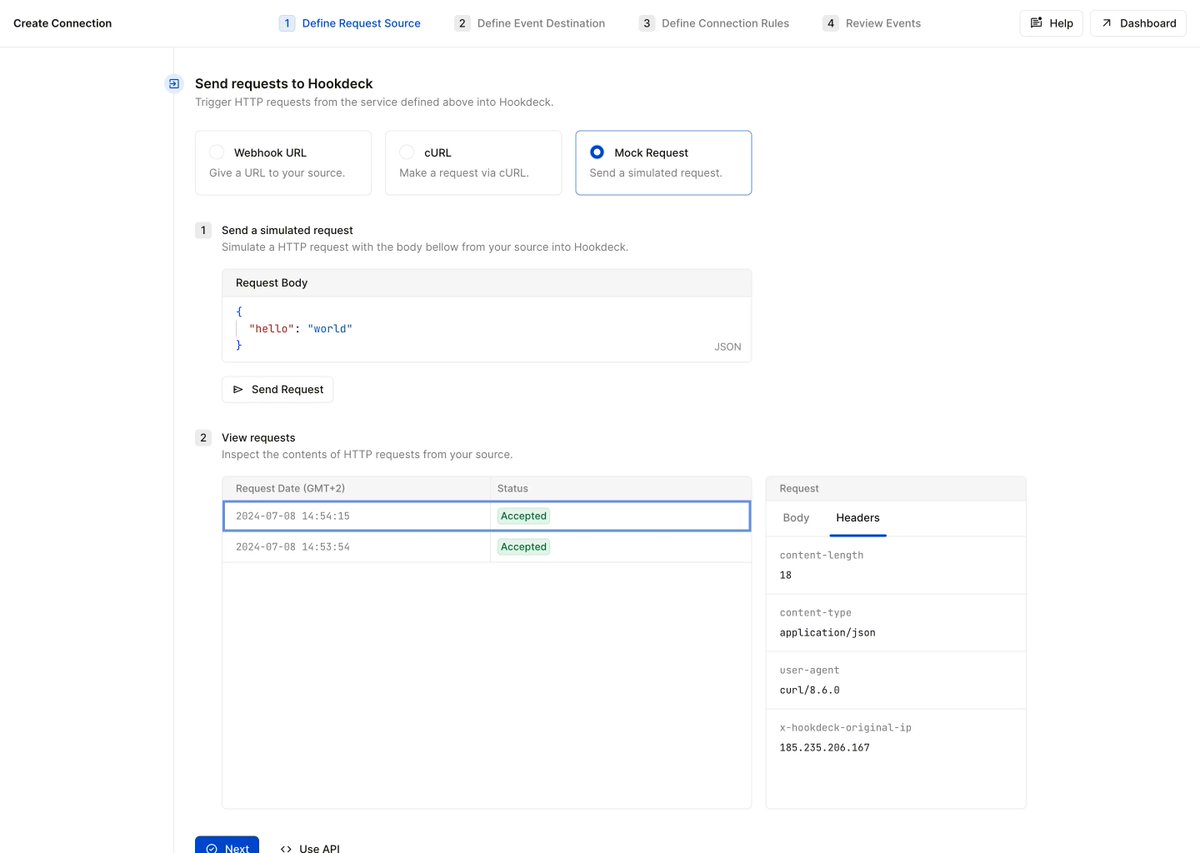This screenshot has height=853, width=1200.
Task: Select the request row dated 14:54:15
Action: coord(486,516)
